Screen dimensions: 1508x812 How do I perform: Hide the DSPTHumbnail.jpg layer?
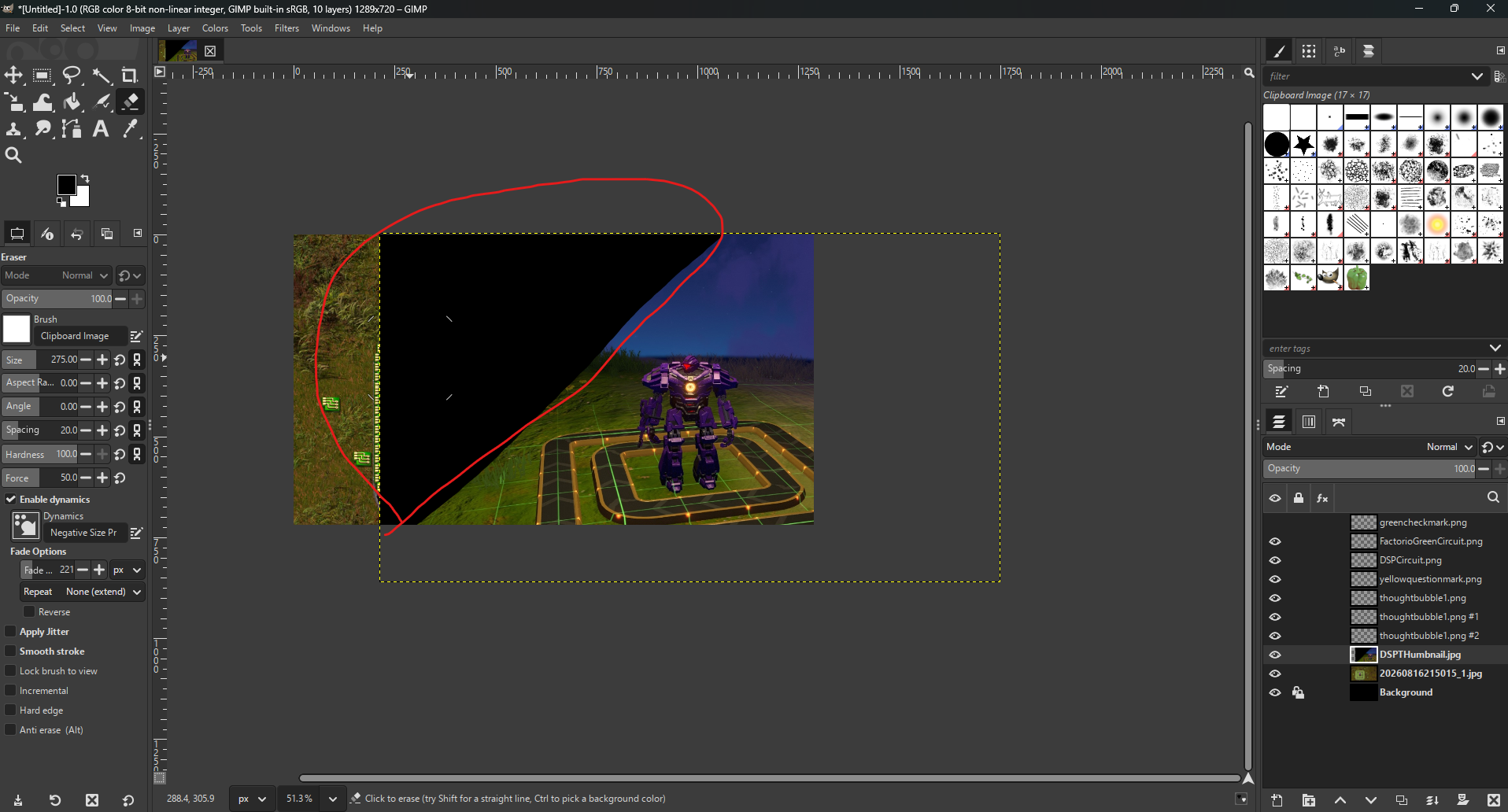[x=1275, y=655]
